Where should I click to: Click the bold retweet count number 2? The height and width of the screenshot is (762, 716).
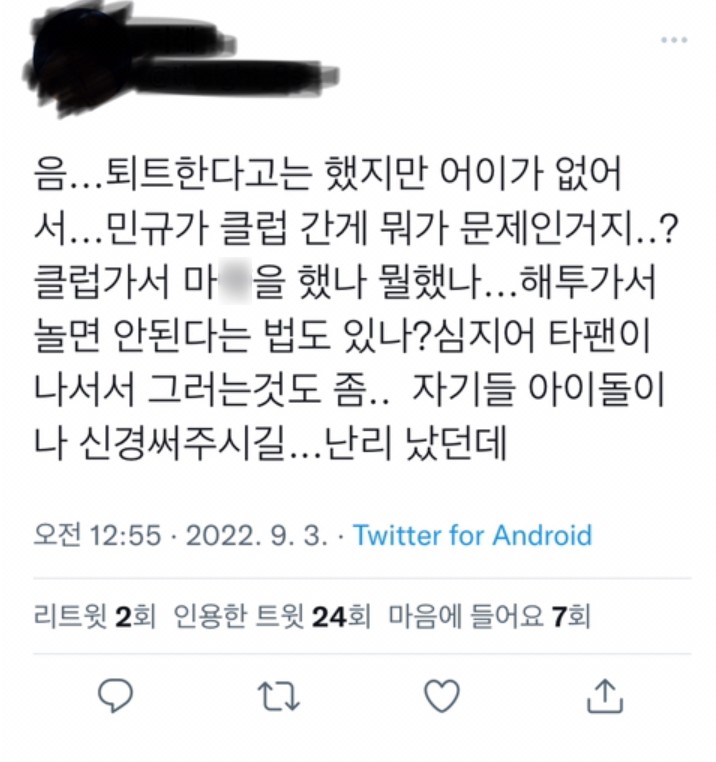tap(124, 617)
